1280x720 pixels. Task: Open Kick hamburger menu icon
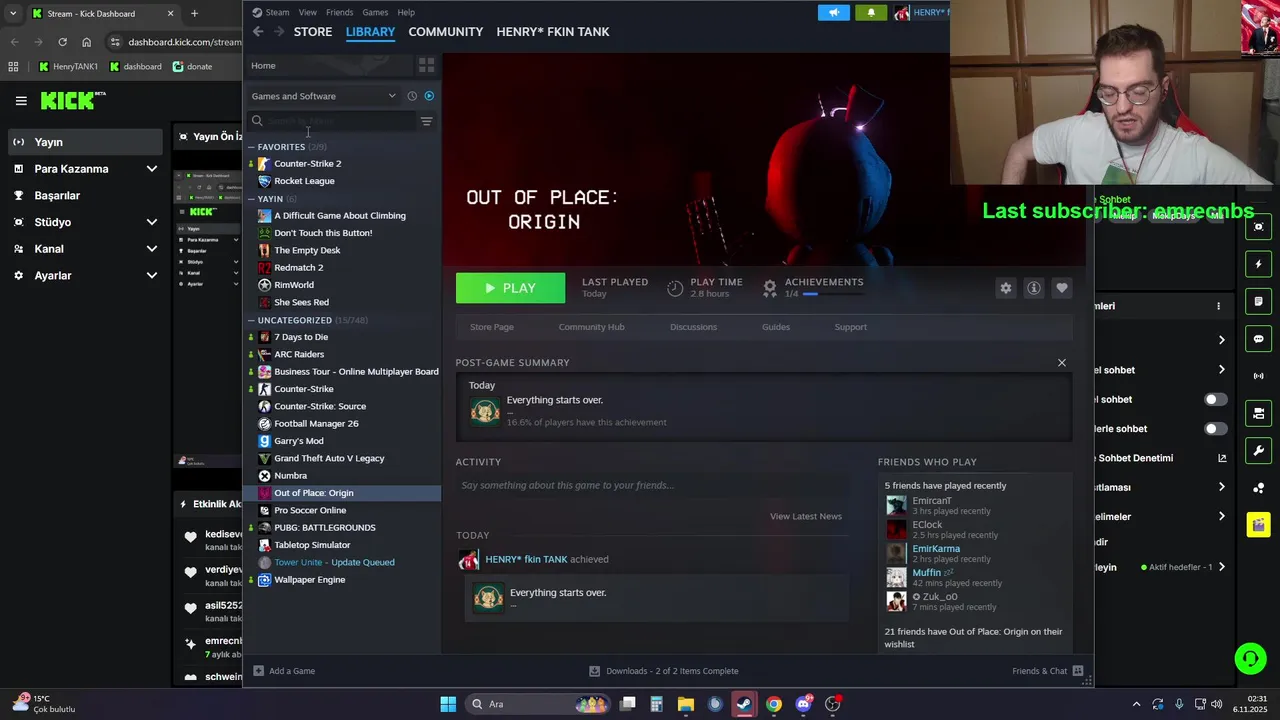[21, 100]
